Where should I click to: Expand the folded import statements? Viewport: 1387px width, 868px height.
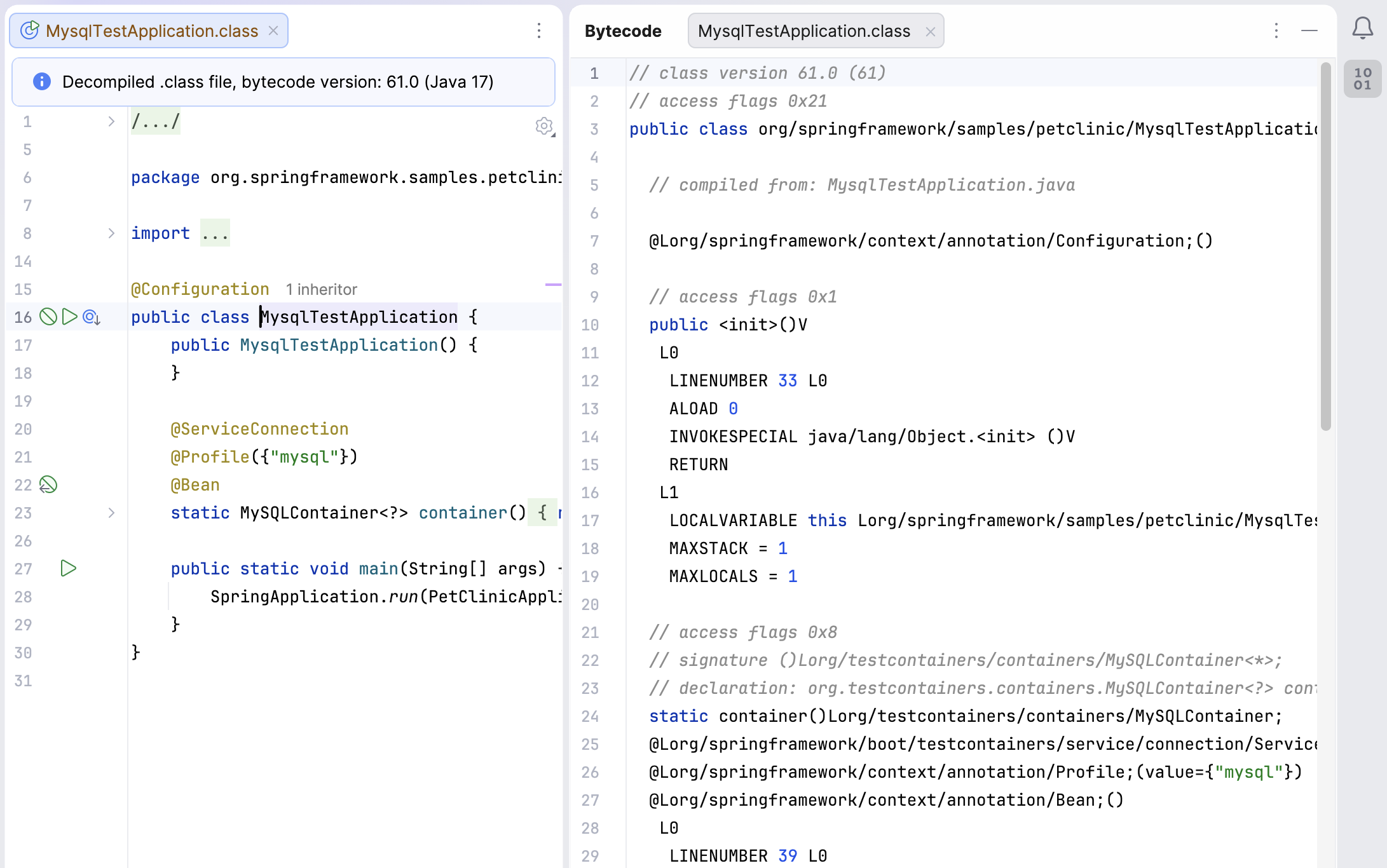[112, 233]
